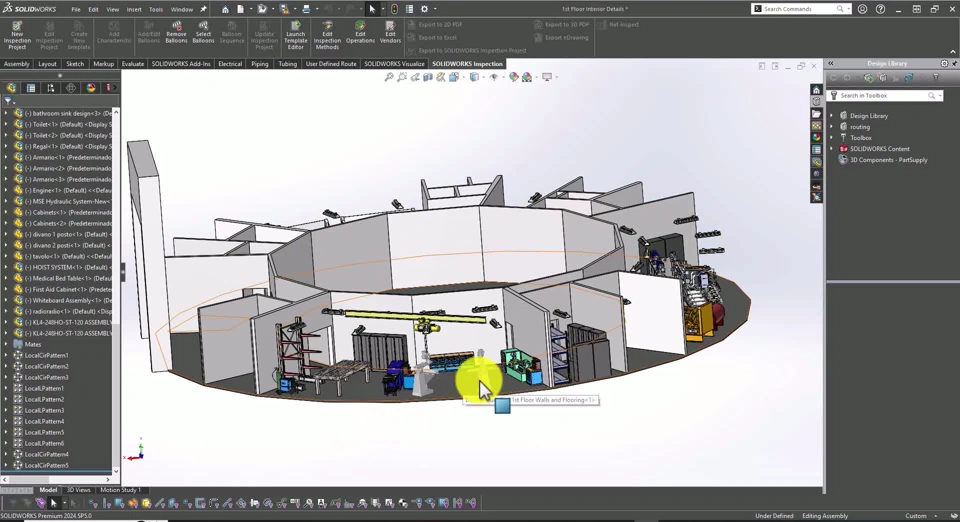
Task: Click the View Orientation cube icon
Action: (x=454, y=77)
